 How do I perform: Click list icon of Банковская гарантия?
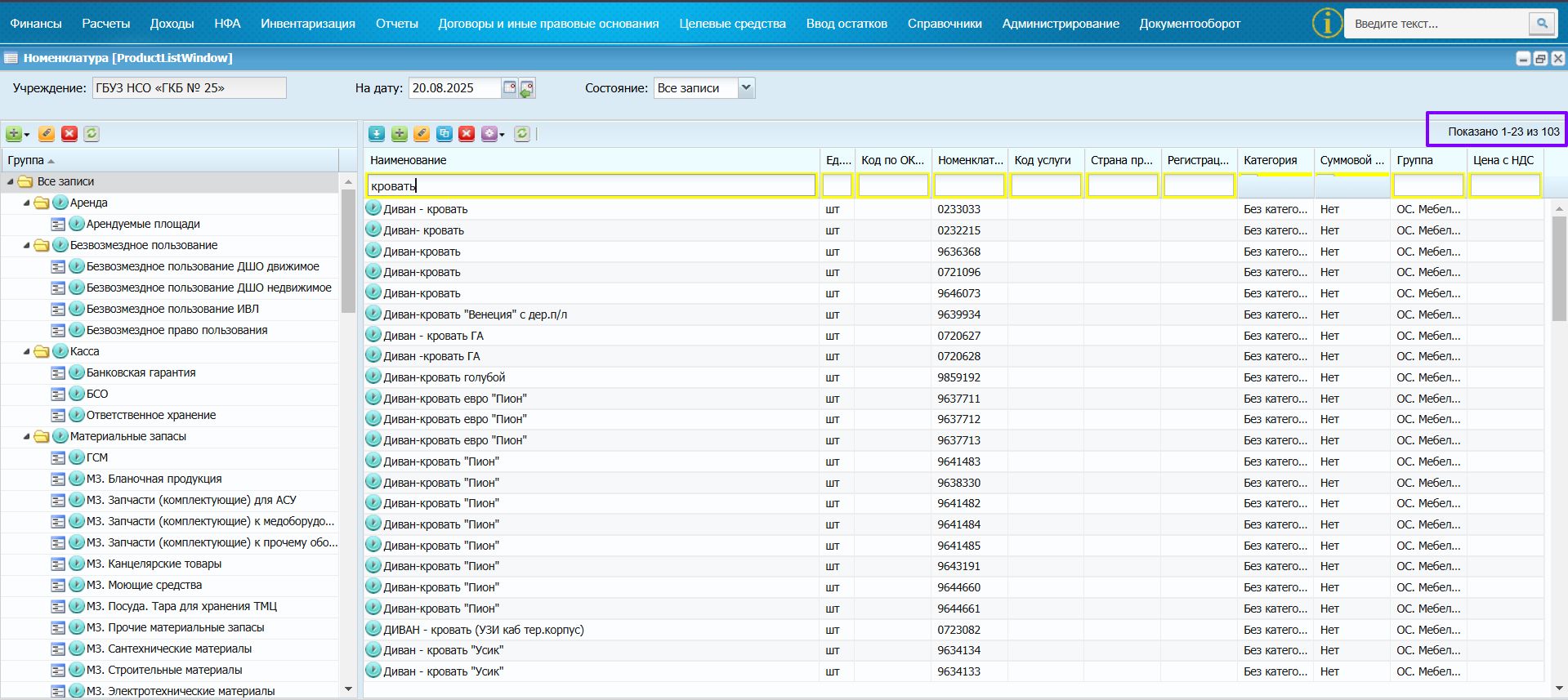(58, 372)
